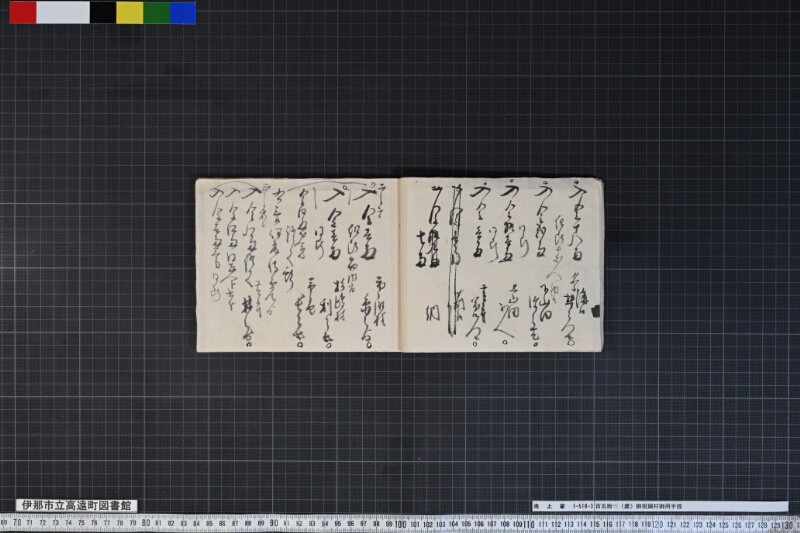This screenshot has width=800, height=533.
Task: Click the ruler mark 80
Action: (145, 523)
